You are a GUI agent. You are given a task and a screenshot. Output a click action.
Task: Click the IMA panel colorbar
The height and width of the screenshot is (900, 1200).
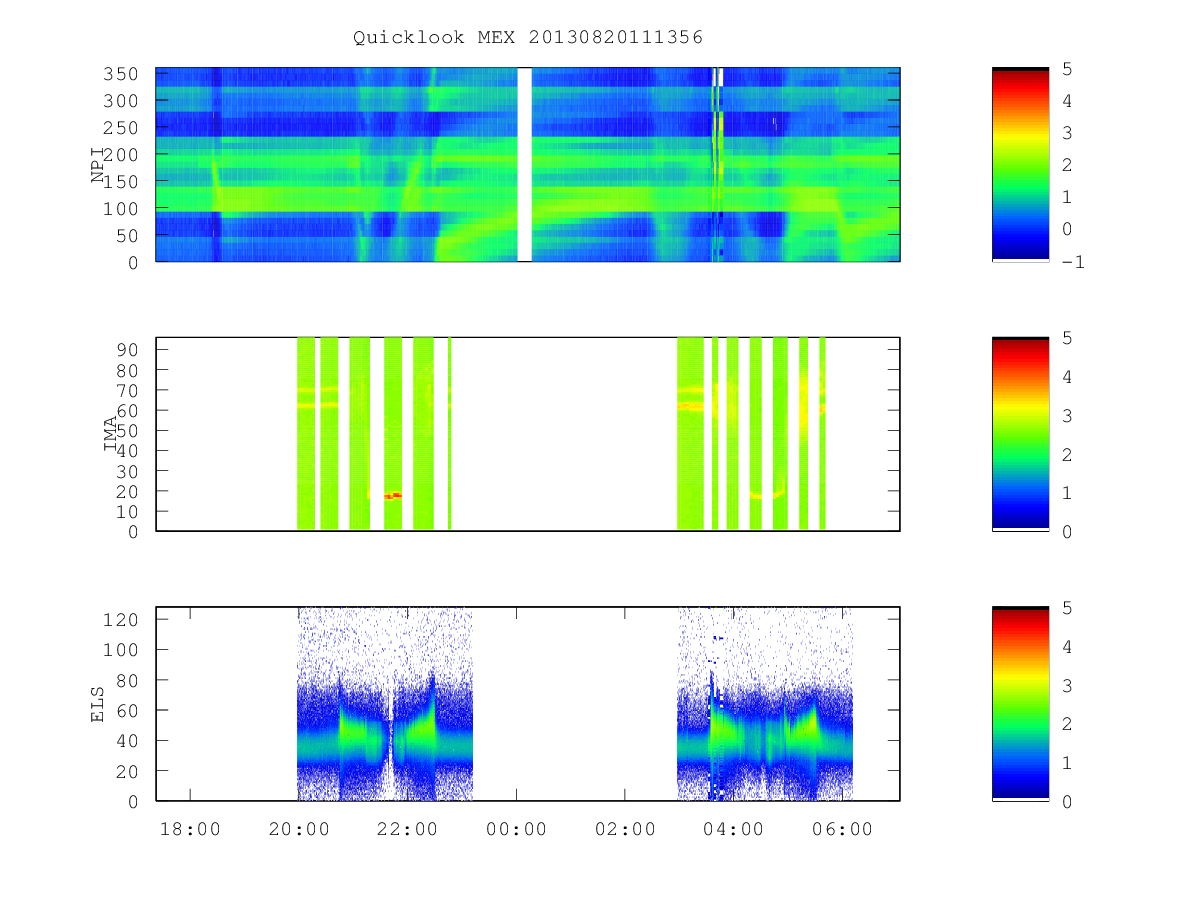(x=1020, y=434)
